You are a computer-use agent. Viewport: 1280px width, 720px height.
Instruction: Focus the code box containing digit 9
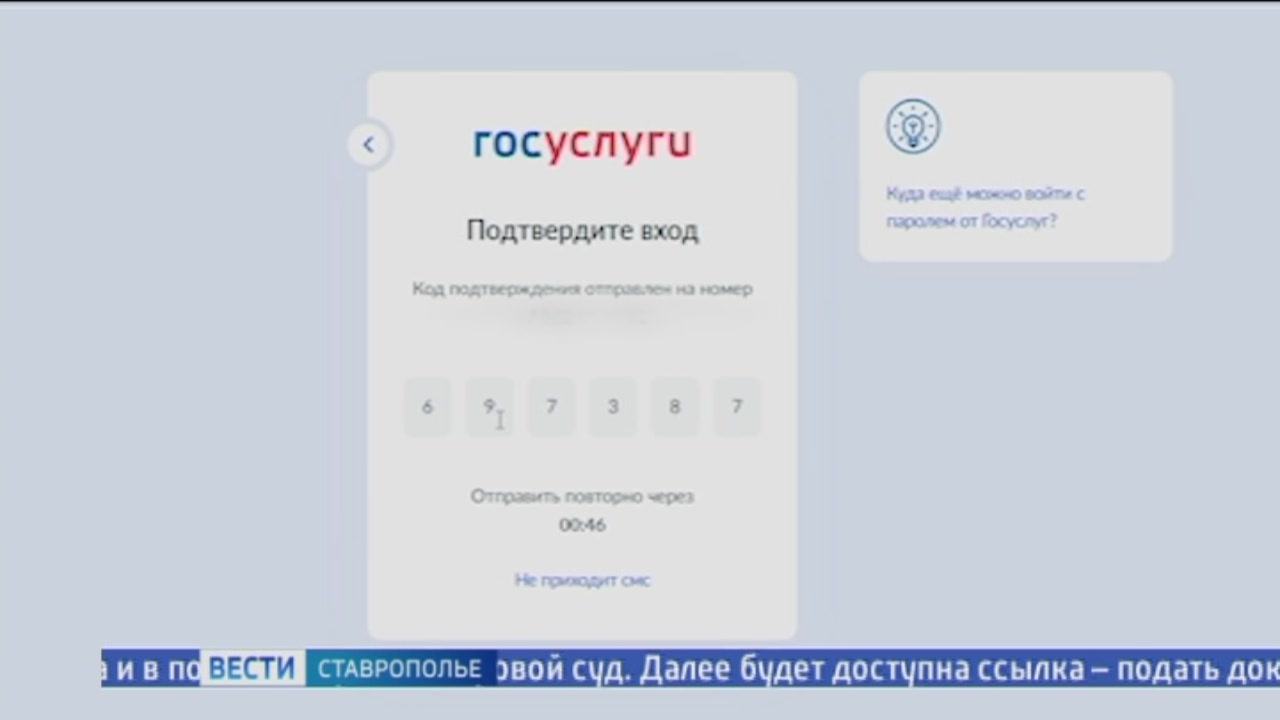tap(489, 407)
